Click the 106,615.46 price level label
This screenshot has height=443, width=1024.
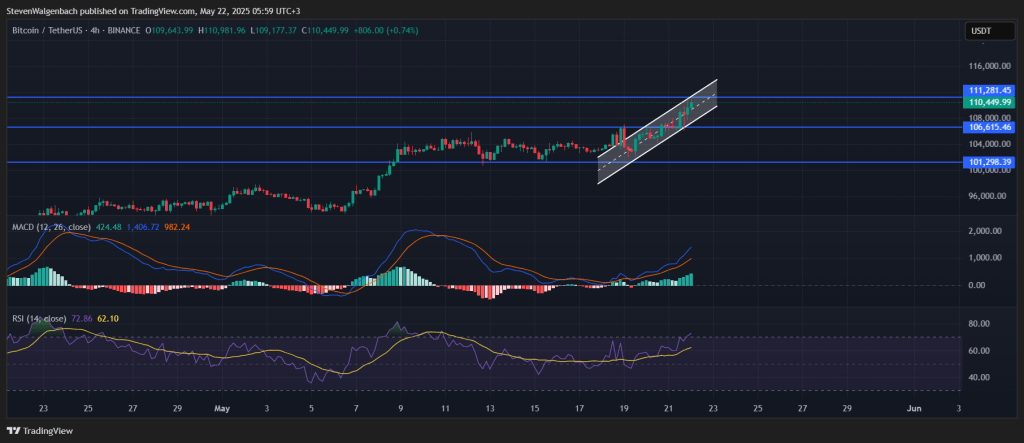pyautogui.click(x=988, y=127)
